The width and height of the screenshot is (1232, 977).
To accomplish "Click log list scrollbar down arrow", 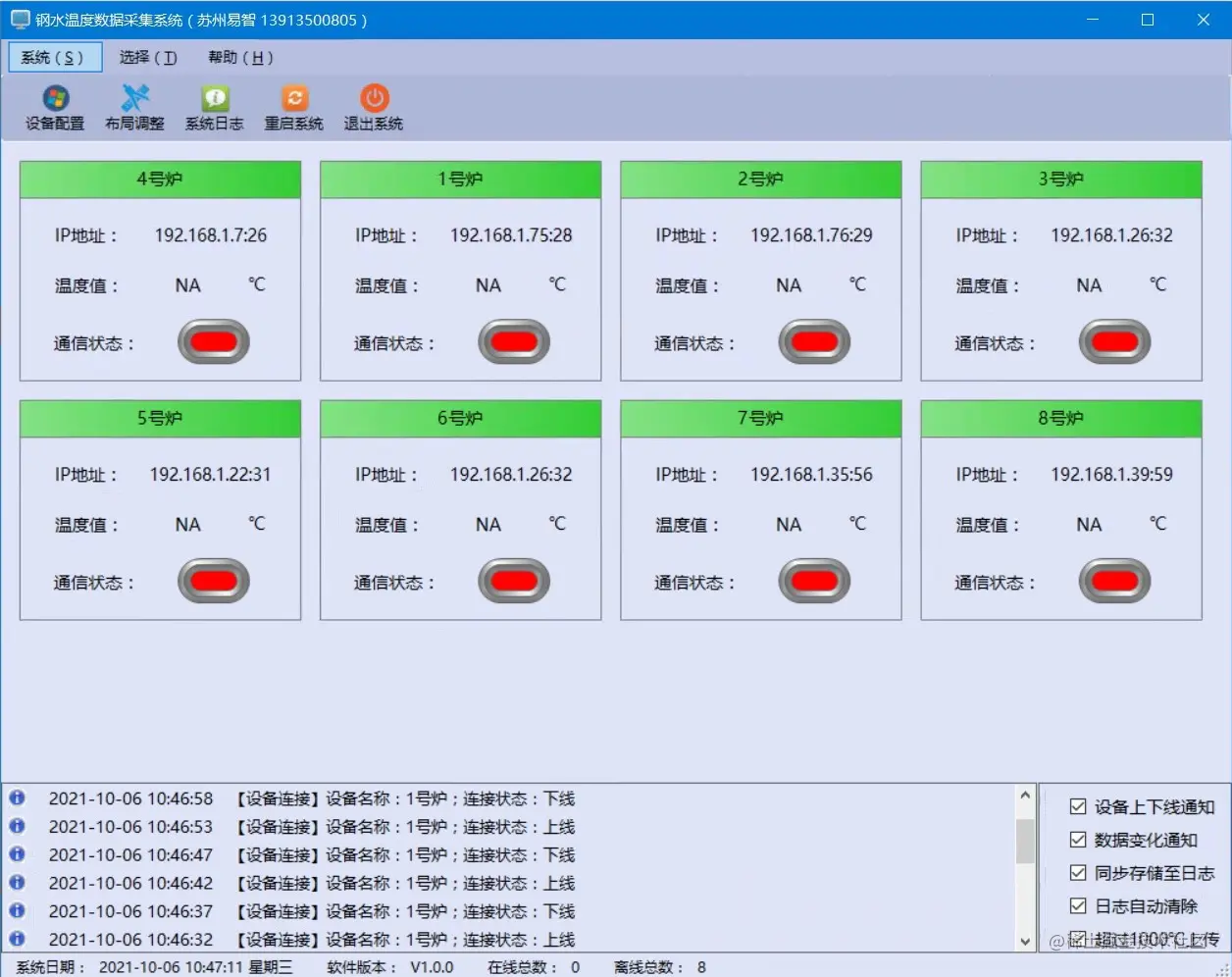I will coord(1025,941).
